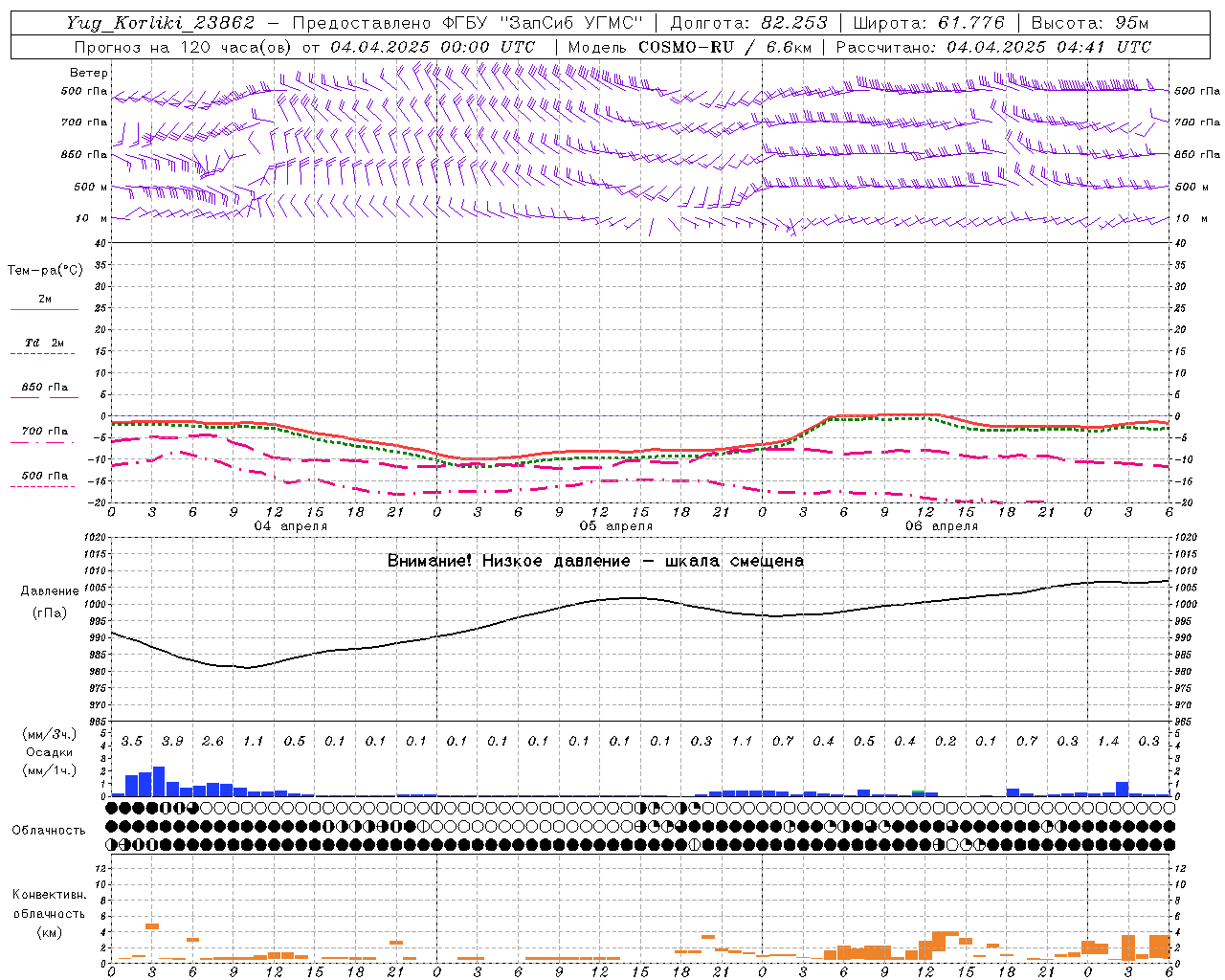
Task: Click the 'Облачность' cloud cover label
Action: tap(49, 831)
